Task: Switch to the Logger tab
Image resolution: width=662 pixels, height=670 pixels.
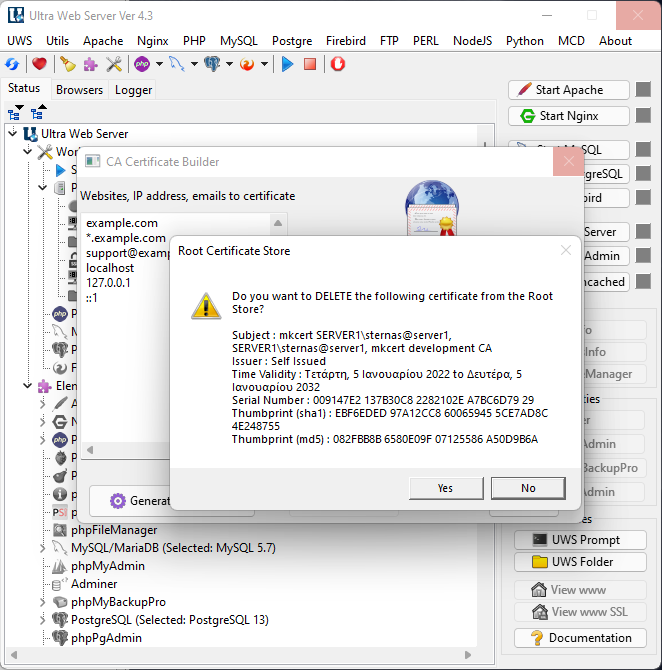Action: 133,90
